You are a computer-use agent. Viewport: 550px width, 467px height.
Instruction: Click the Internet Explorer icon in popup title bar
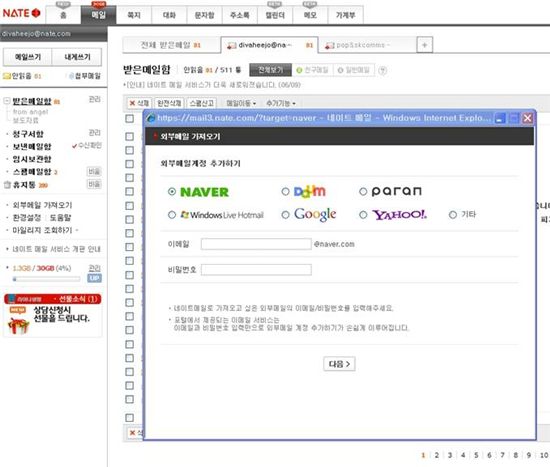(151, 118)
